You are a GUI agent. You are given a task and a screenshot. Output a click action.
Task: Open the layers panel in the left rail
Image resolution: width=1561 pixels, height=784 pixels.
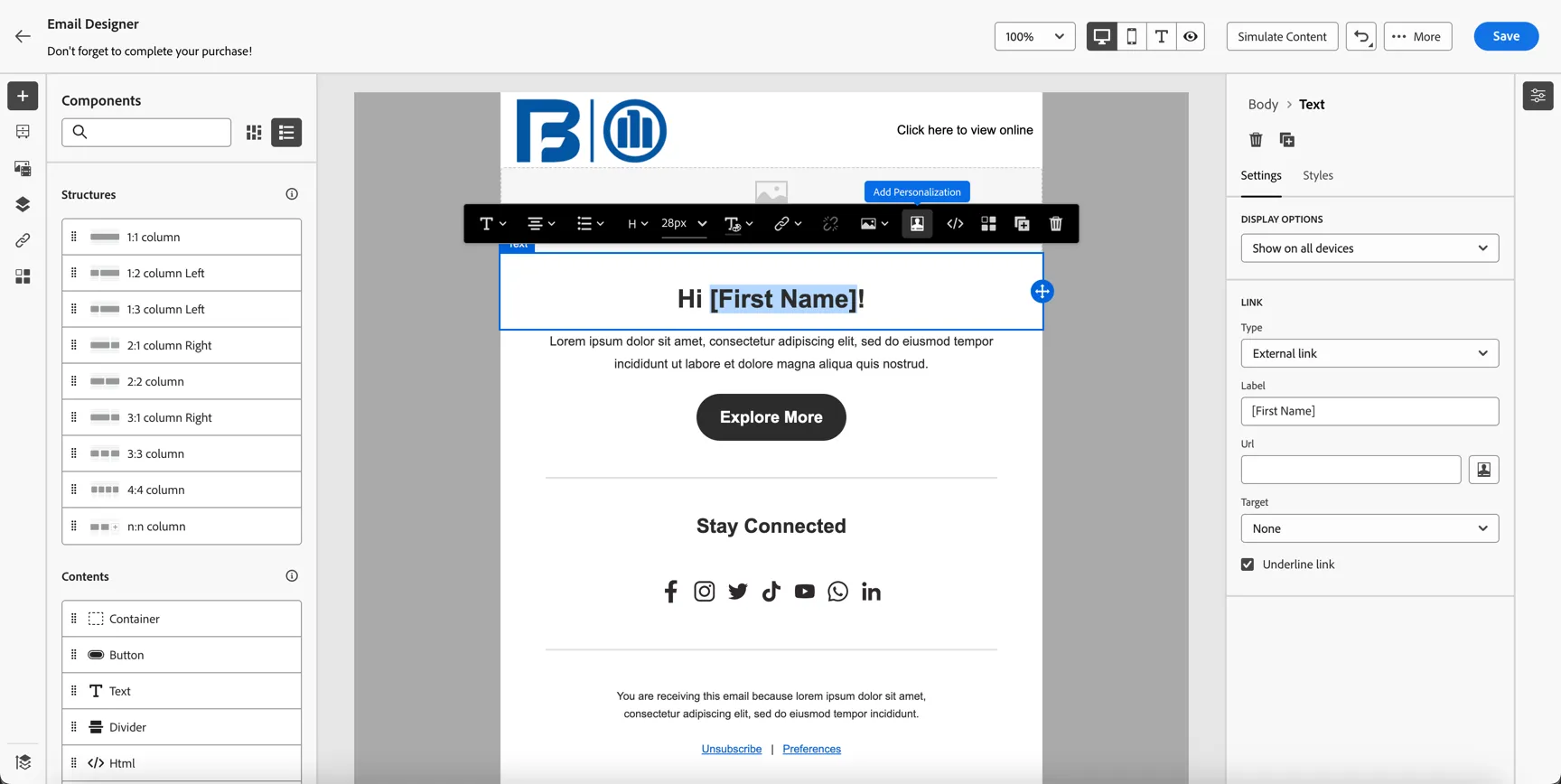click(23, 204)
